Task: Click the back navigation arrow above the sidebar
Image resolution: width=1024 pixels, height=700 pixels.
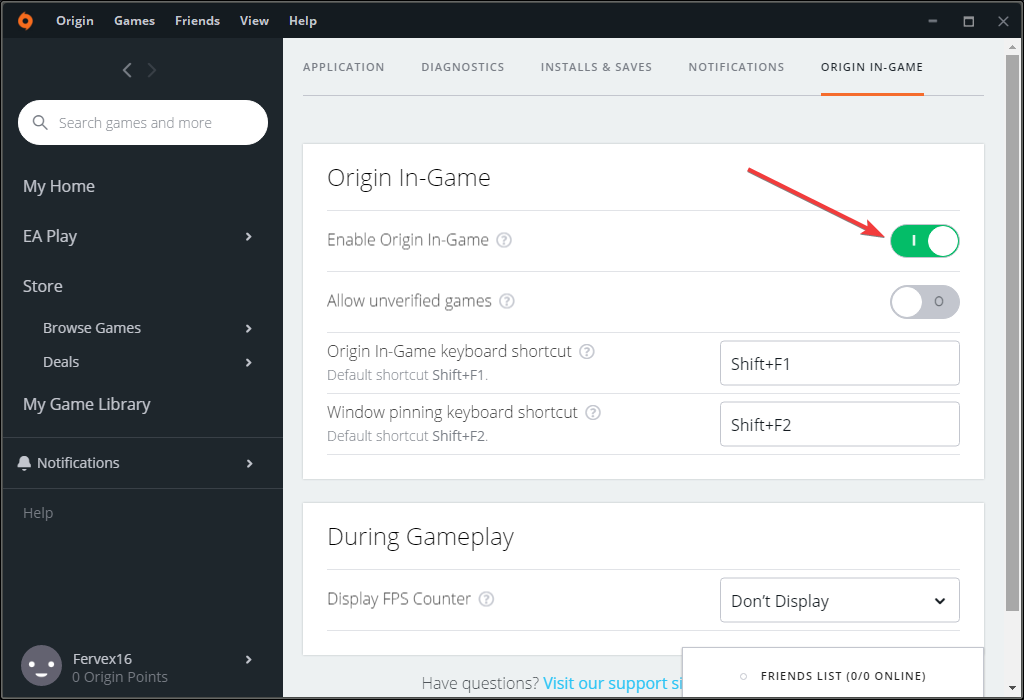Action: 126,70
